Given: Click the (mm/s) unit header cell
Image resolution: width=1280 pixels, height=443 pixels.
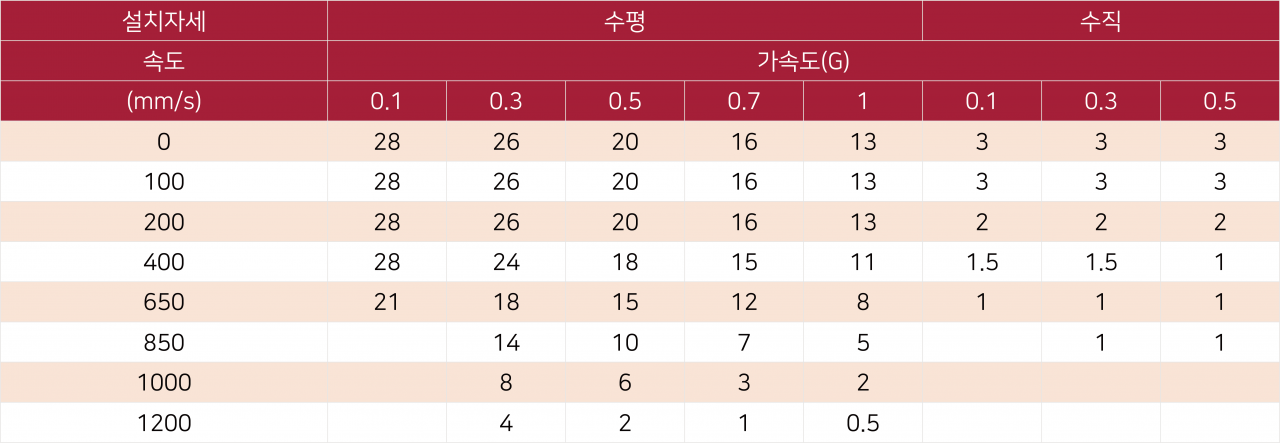Looking at the screenshot, I should (x=163, y=102).
